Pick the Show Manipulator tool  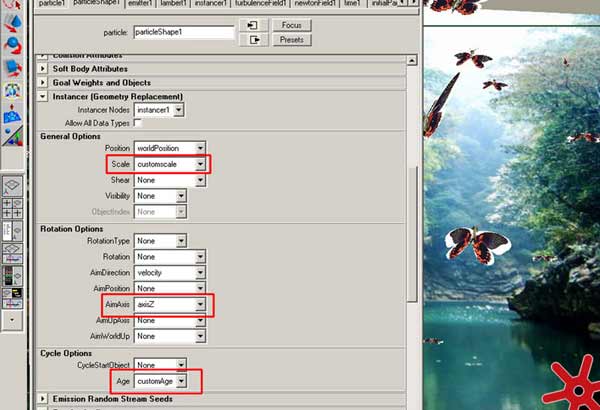coord(13,136)
